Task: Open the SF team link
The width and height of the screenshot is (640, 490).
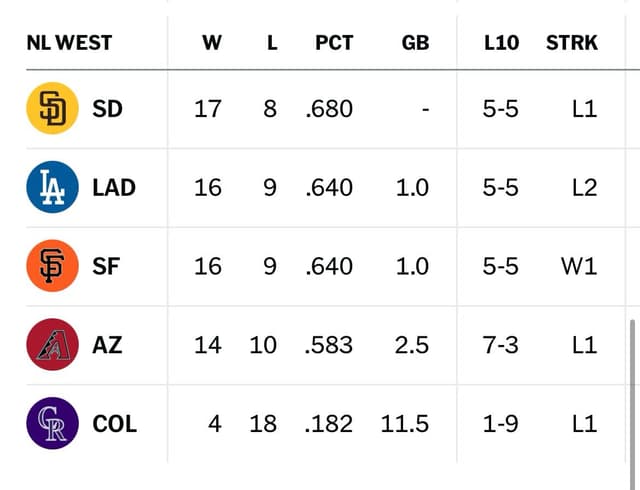Action: (x=106, y=266)
